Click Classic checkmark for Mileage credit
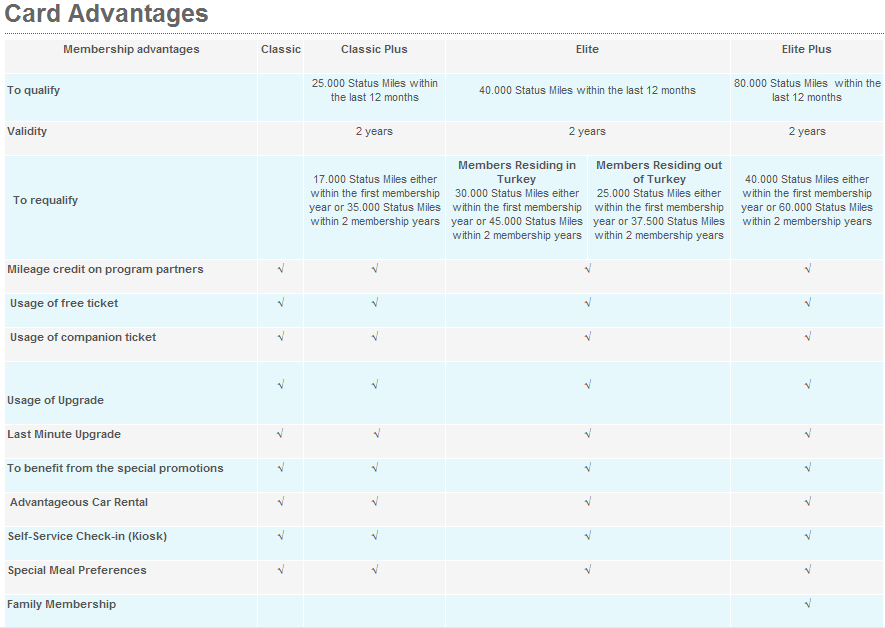The image size is (885, 628). click(x=281, y=269)
